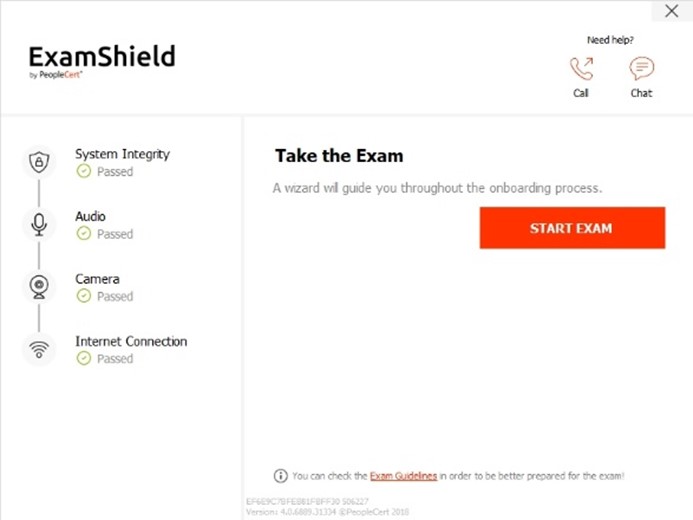693x520 pixels.
Task: Click the Call phone icon
Action: coord(581,68)
